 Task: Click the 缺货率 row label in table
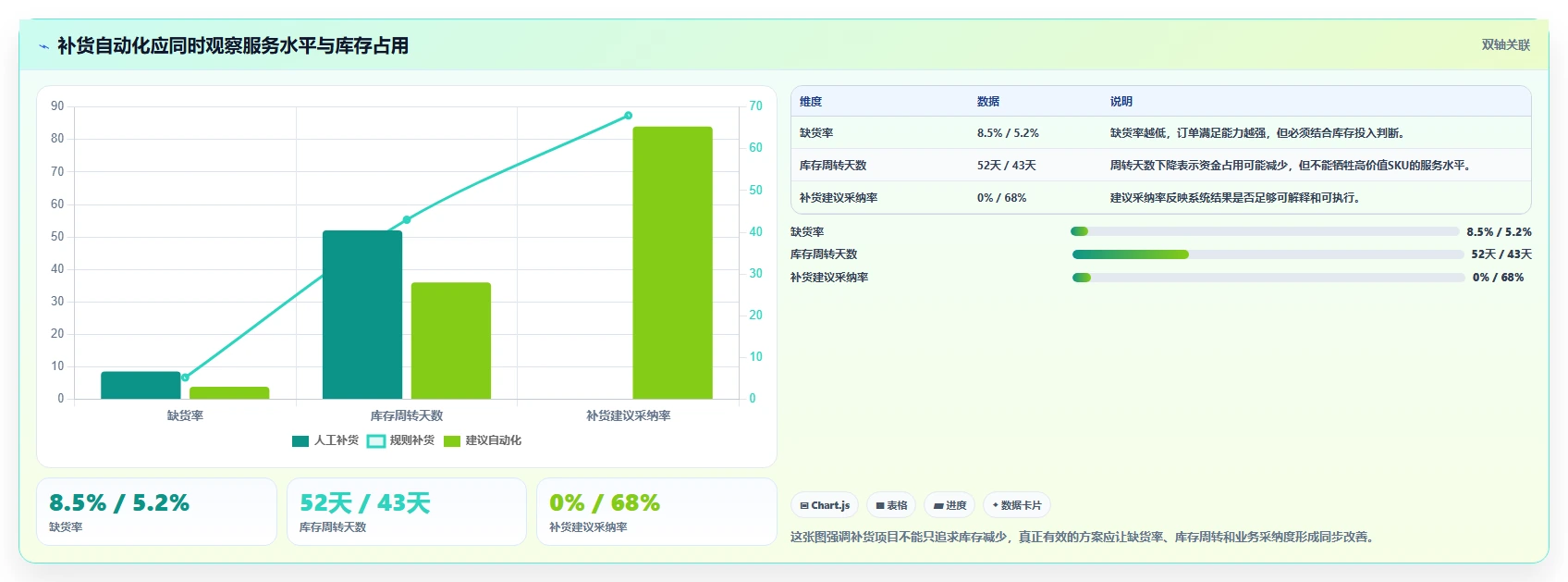coord(816,133)
